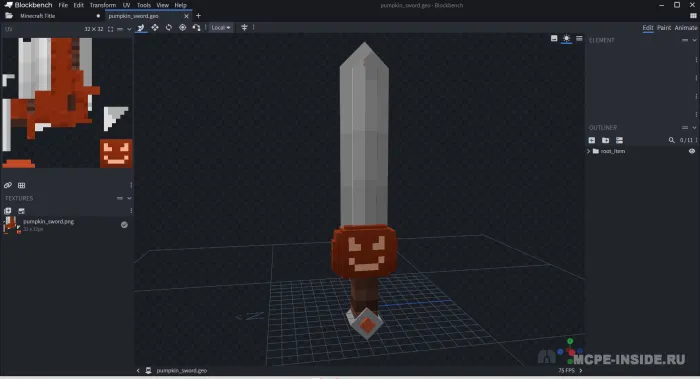Viewport: 700px width, 379px height.
Task: Toggle pumpkin_sword.png saved checkmark
Action: [124, 225]
